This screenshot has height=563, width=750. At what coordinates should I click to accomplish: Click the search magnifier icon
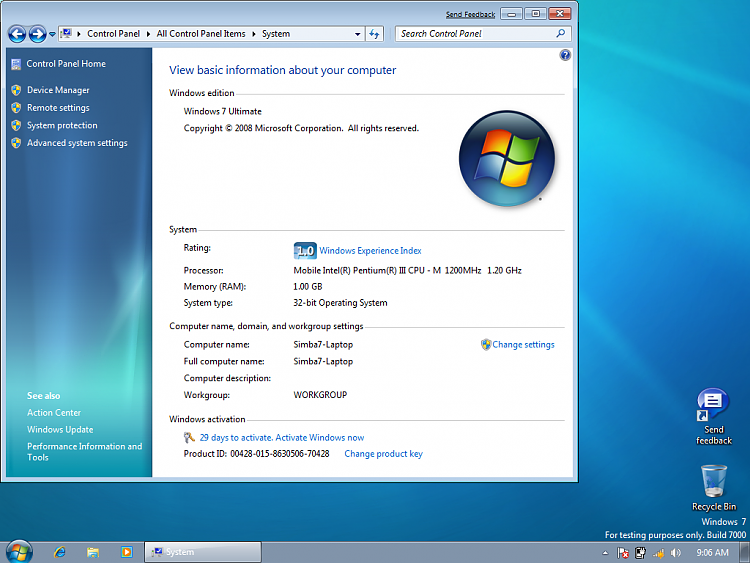pyautogui.click(x=561, y=33)
